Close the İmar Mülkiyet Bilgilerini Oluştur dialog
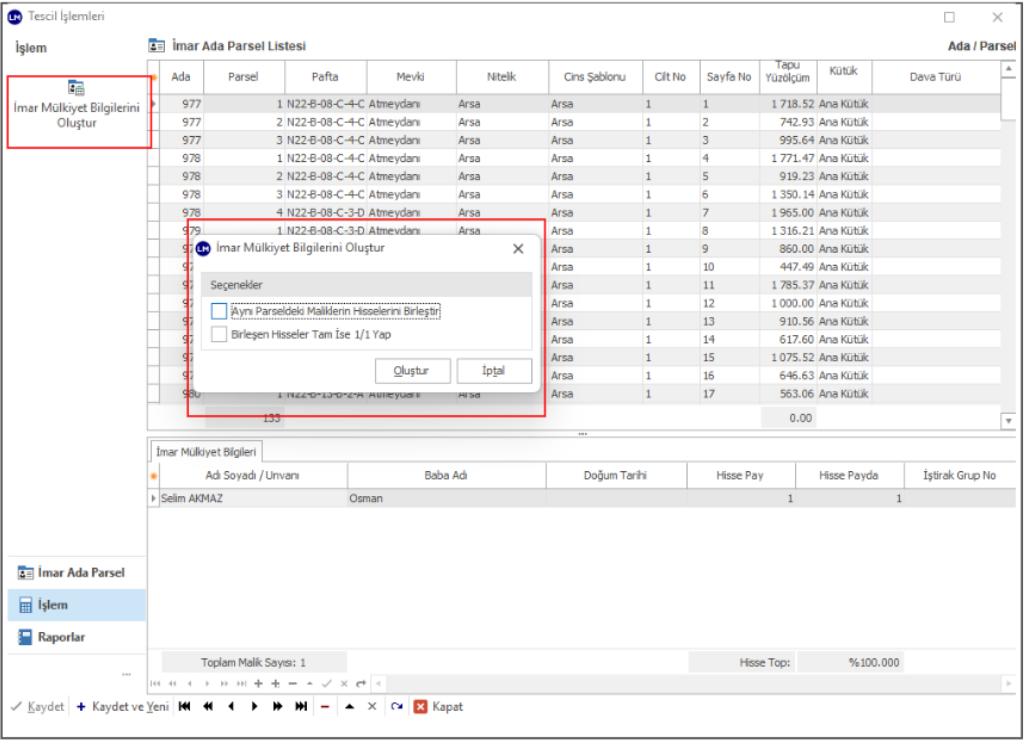The width and height of the screenshot is (1026, 740). (518, 249)
